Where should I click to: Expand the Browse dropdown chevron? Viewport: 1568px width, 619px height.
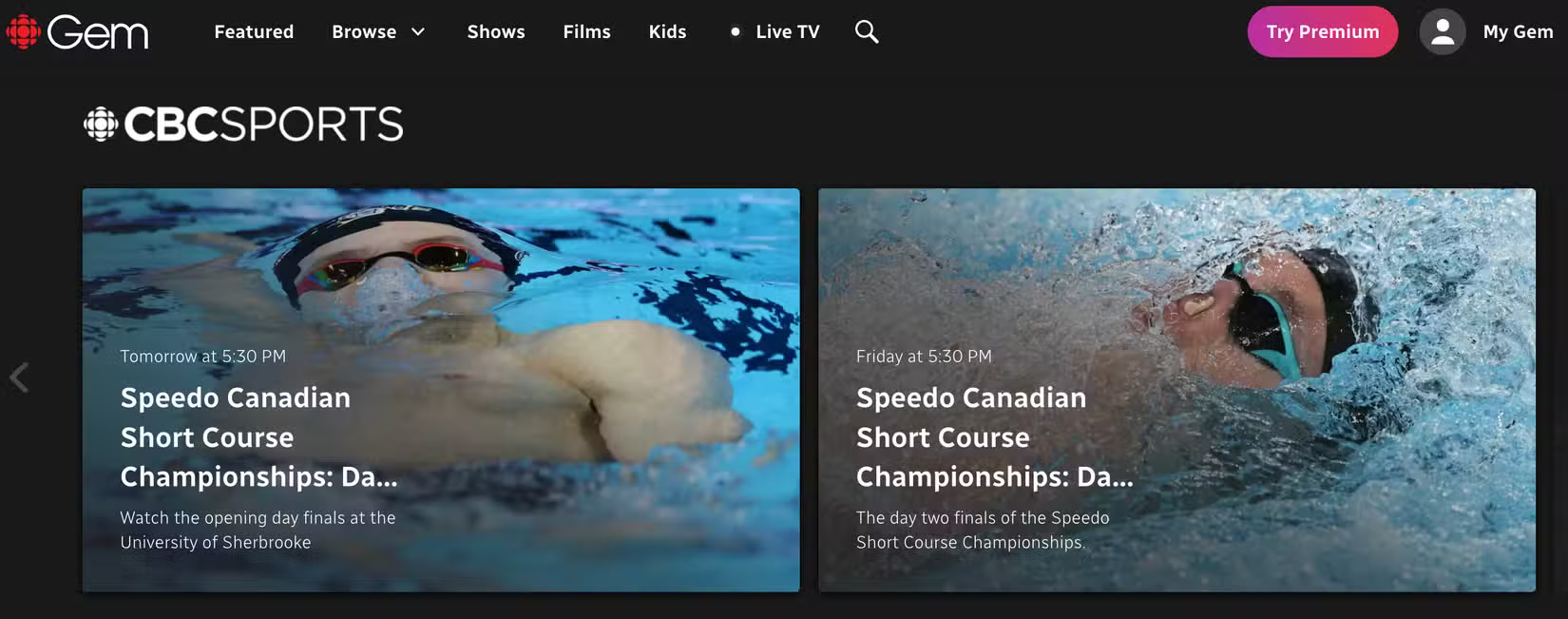[417, 31]
